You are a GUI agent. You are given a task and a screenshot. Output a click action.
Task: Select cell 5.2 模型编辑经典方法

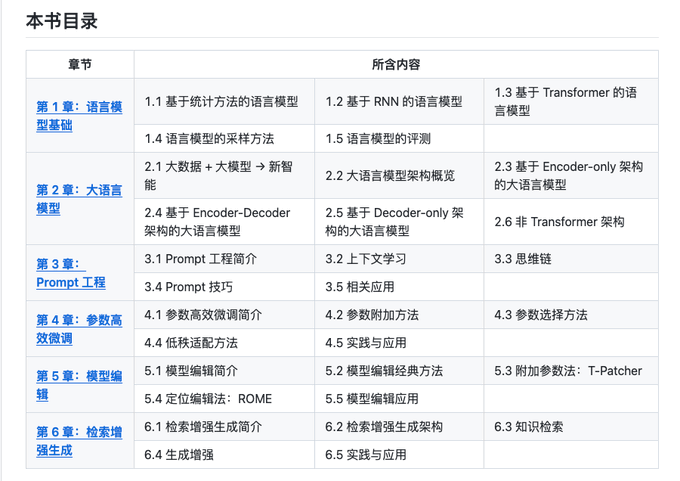pyautogui.click(x=399, y=371)
